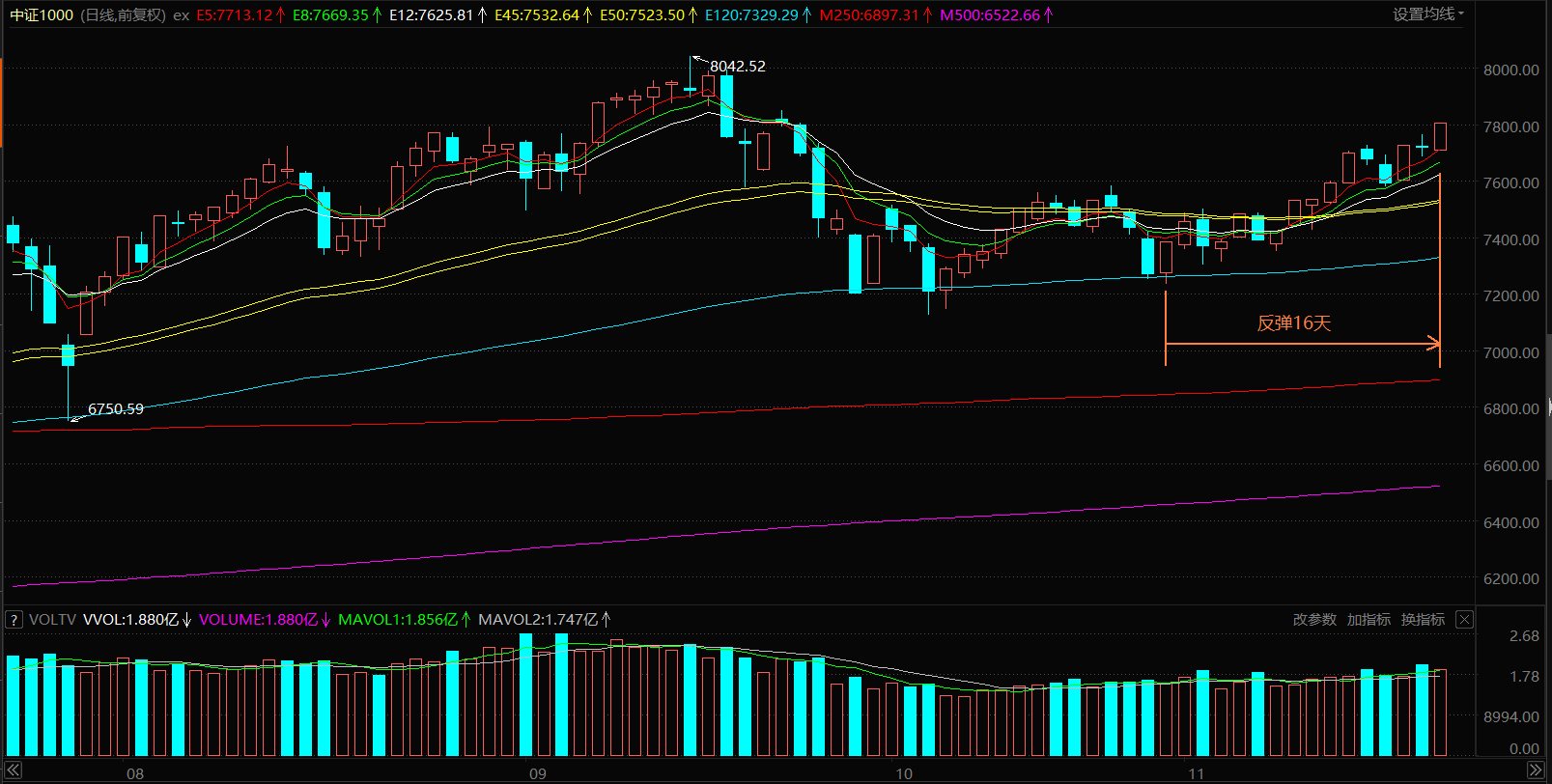
Task: Click the 6400.00 price axis label
Action: click(x=1511, y=522)
